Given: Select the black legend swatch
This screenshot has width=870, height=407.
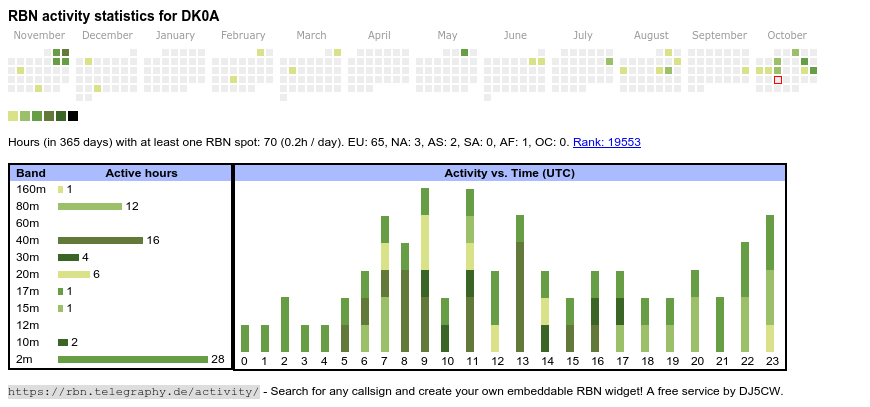Looking at the screenshot, I should pyautogui.click(x=73, y=116).
